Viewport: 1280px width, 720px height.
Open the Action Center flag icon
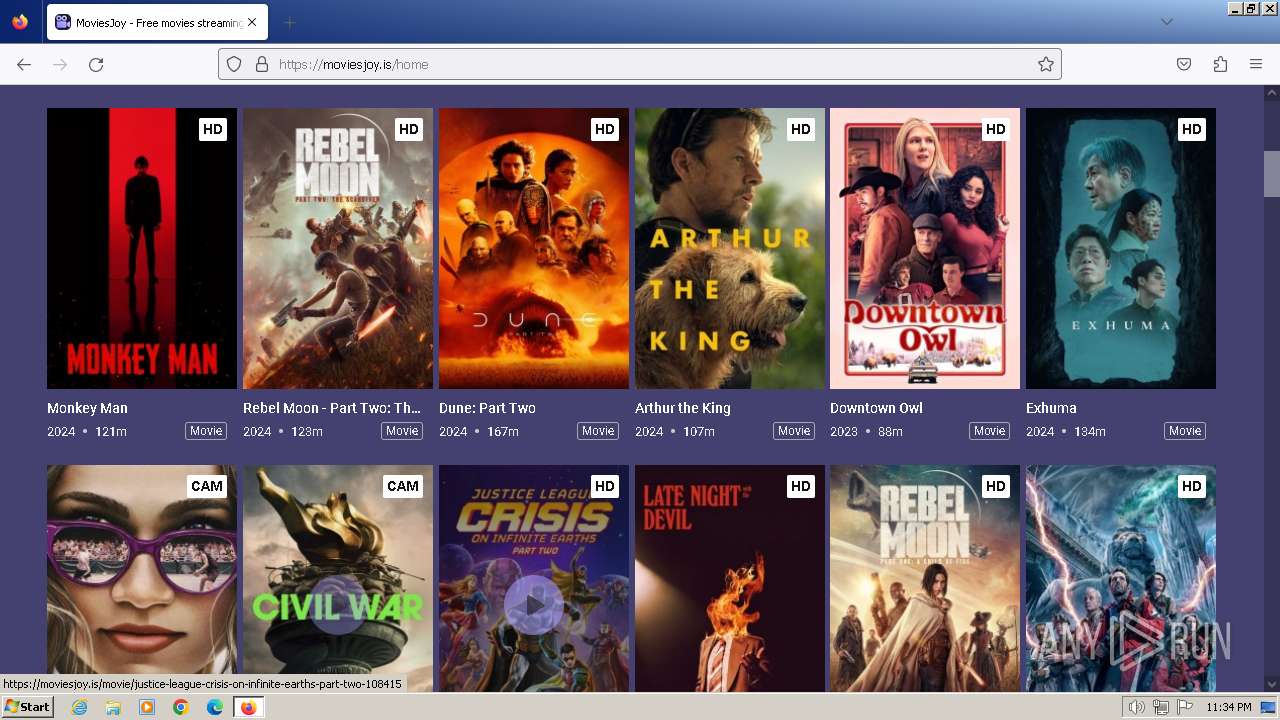(1185, 707)
